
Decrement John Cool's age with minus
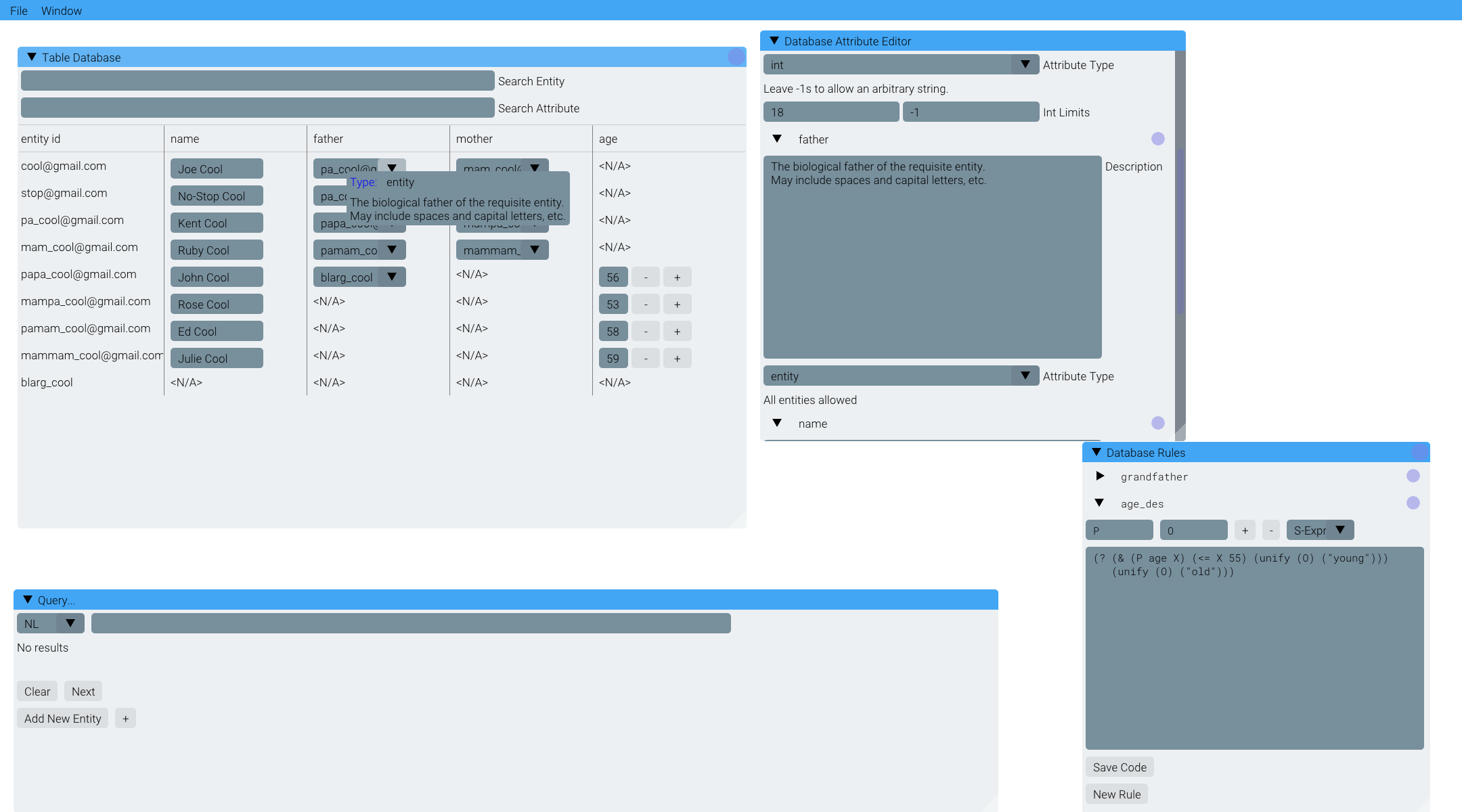click(x=646, y=277)
